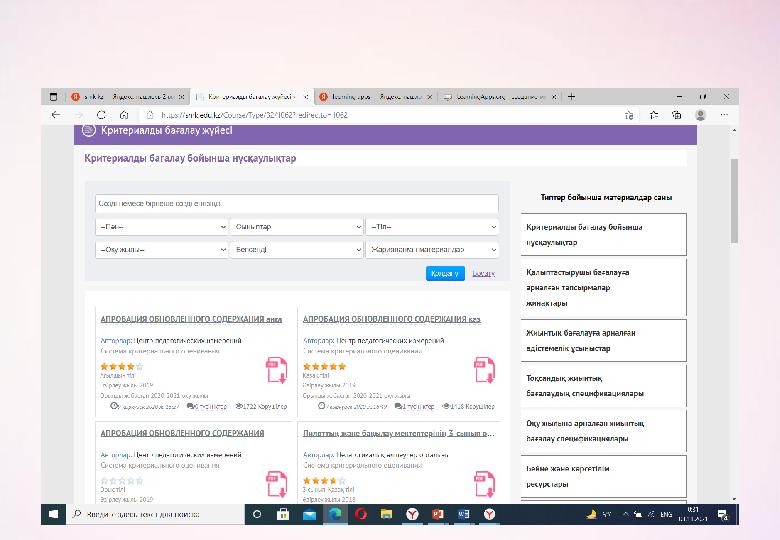Open Тоқсандық жиынтық бағалаудың спецификациялары item
The width and height of the screenshot is (780, 540).
click(603, 385)
